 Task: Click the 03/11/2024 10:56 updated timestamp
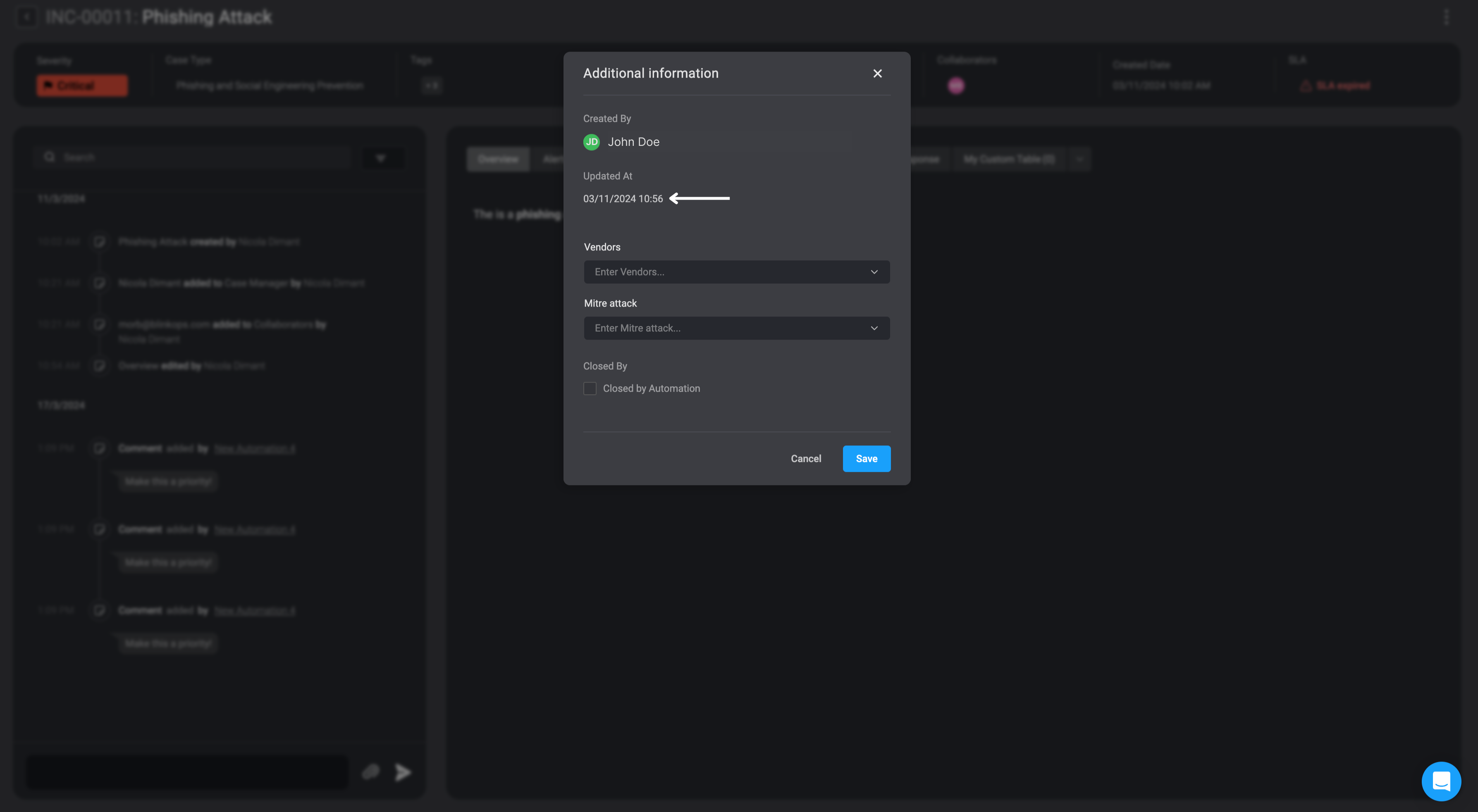[623, 199]
